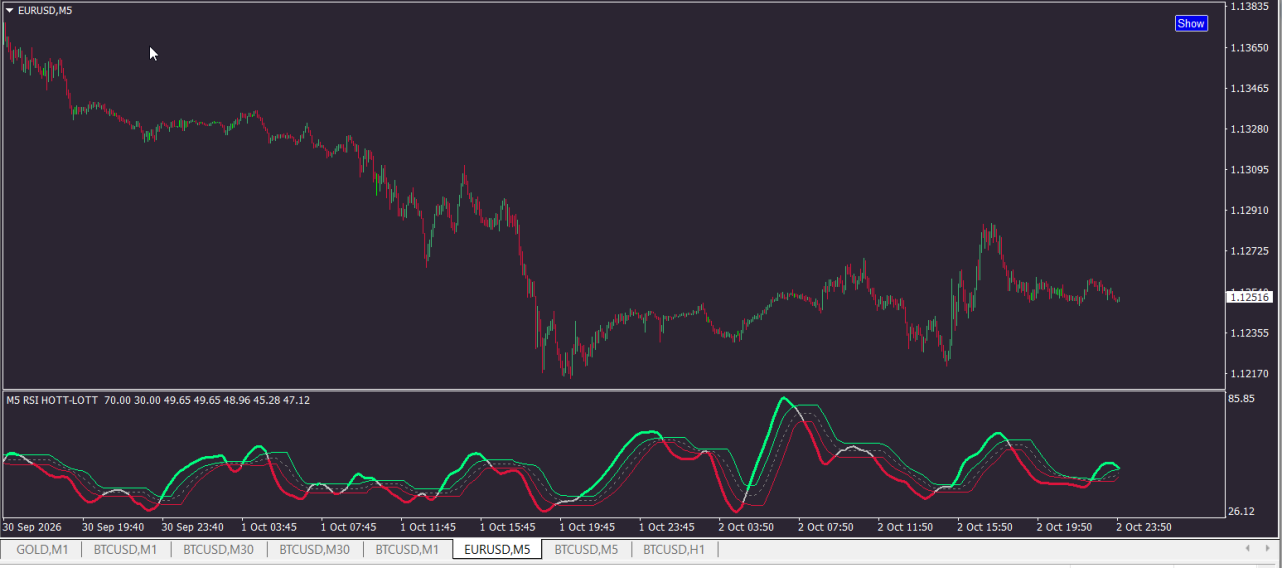The image size is (1282, 568).
Task: Click the blue Show button
Action: pyautogui.click(x=1191, y=23)
